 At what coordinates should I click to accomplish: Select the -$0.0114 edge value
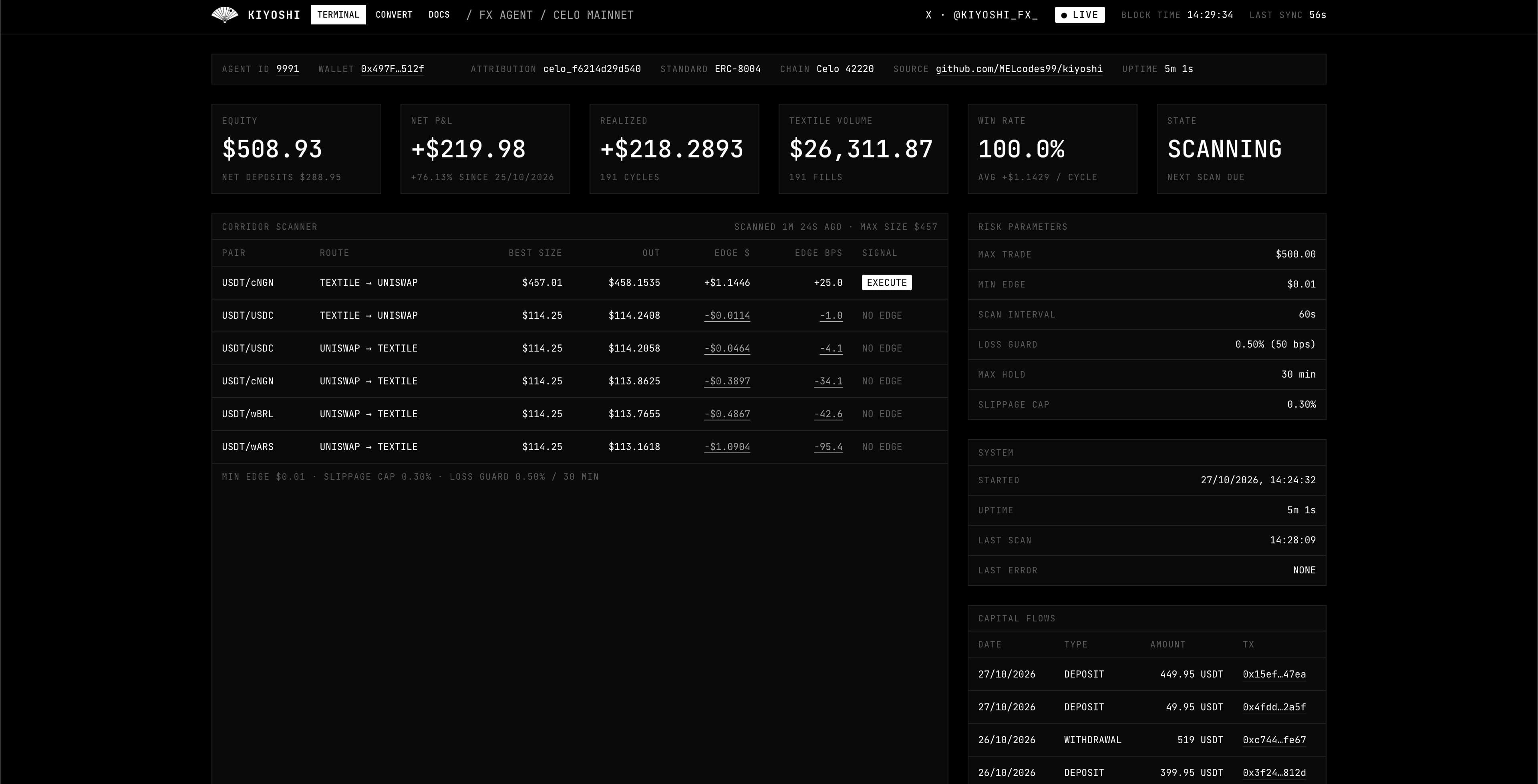tap(727, 315)
